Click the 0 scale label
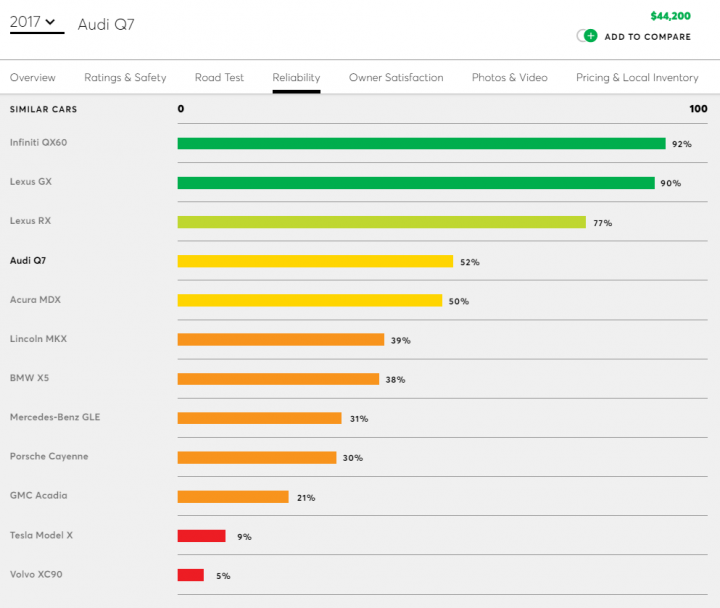Viewport: 720px width, 608px height. [181, 109]
